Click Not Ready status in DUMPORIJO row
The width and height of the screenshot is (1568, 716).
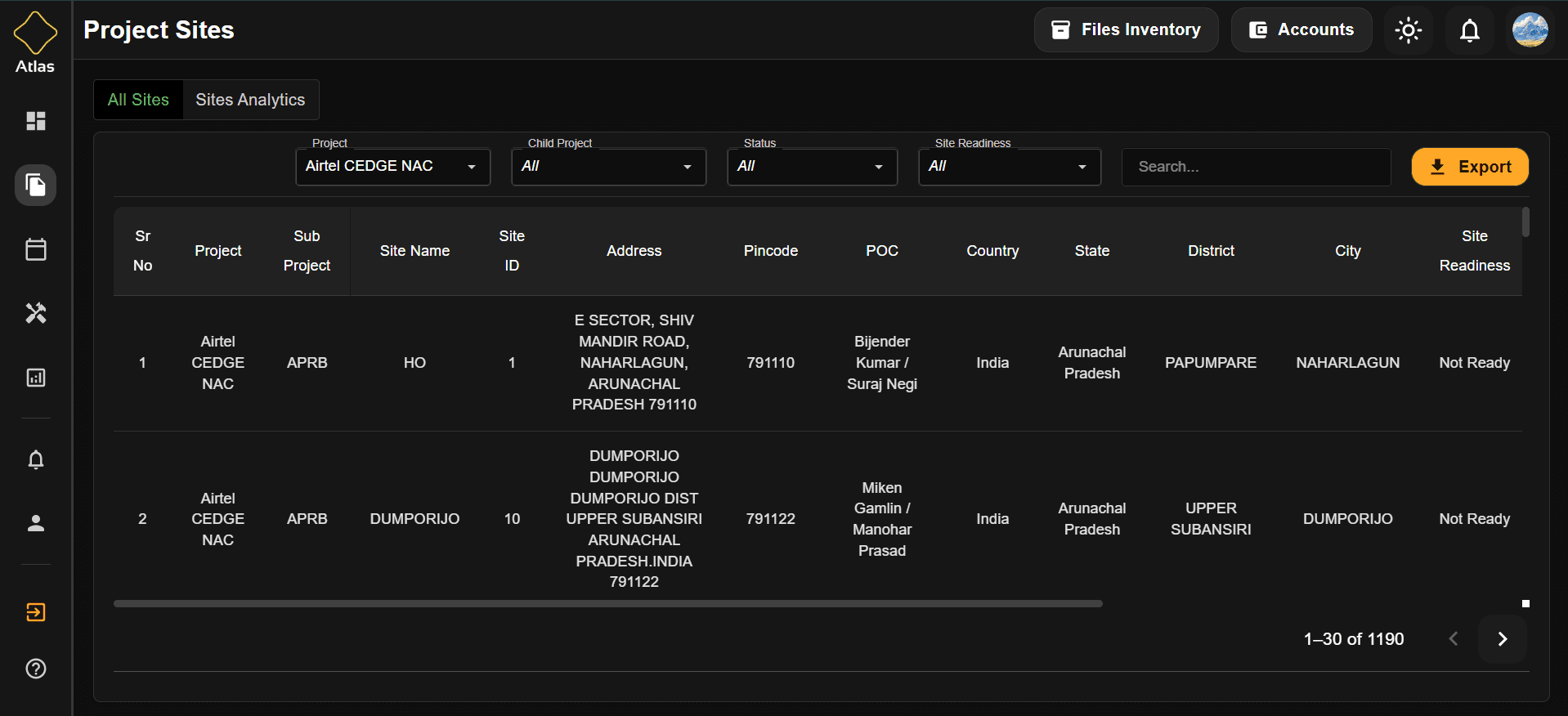coord(1474,519)
